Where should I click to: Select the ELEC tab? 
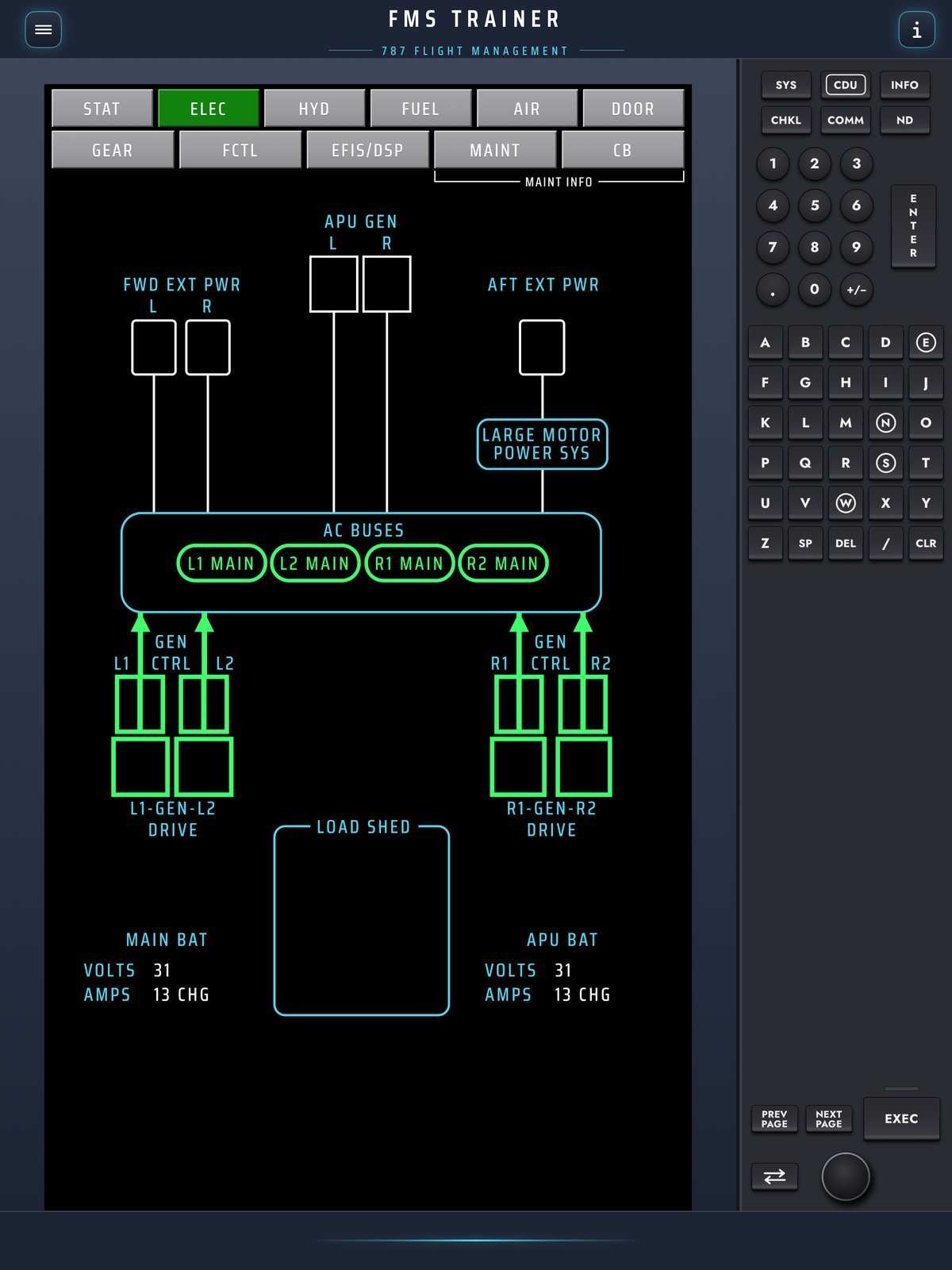pyautogui.click(x=209, y=109)
